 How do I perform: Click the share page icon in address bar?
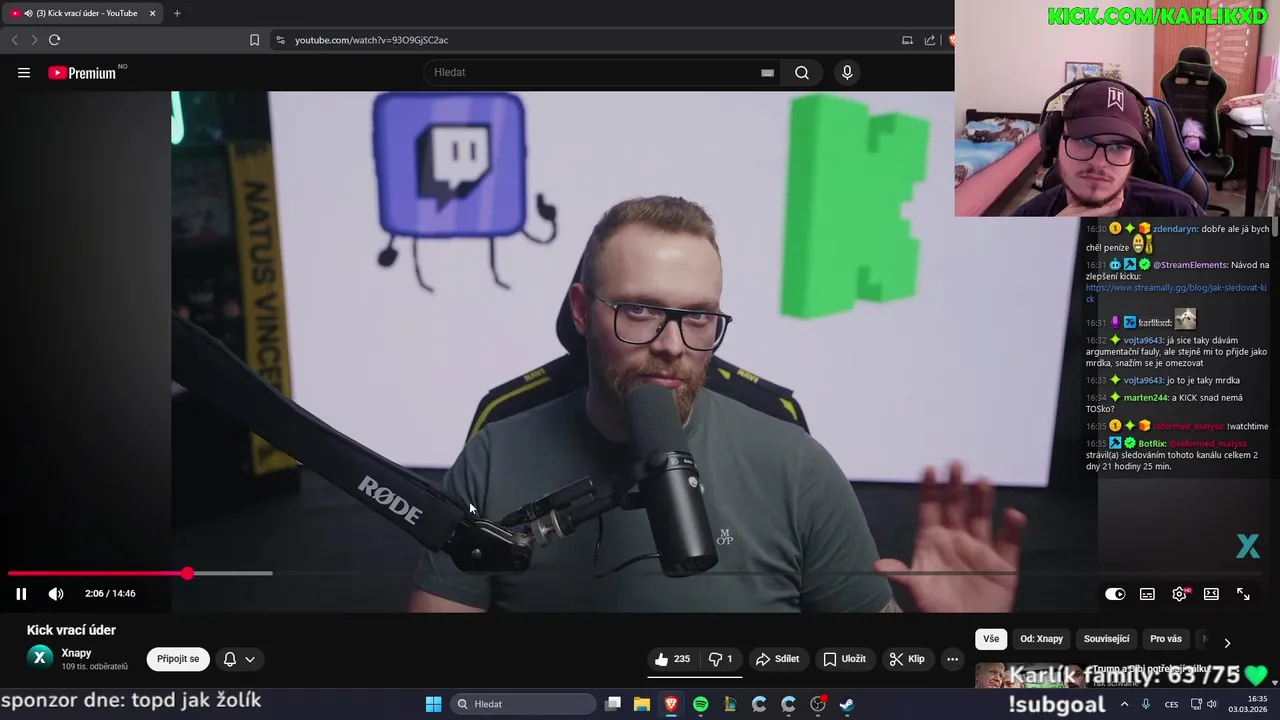(x=930, y=40)
